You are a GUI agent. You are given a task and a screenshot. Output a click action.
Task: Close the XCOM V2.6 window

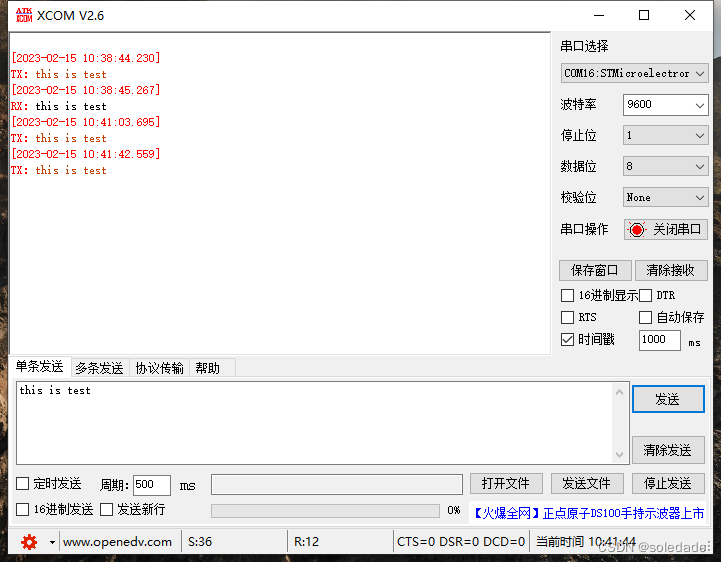pos(690,15)
